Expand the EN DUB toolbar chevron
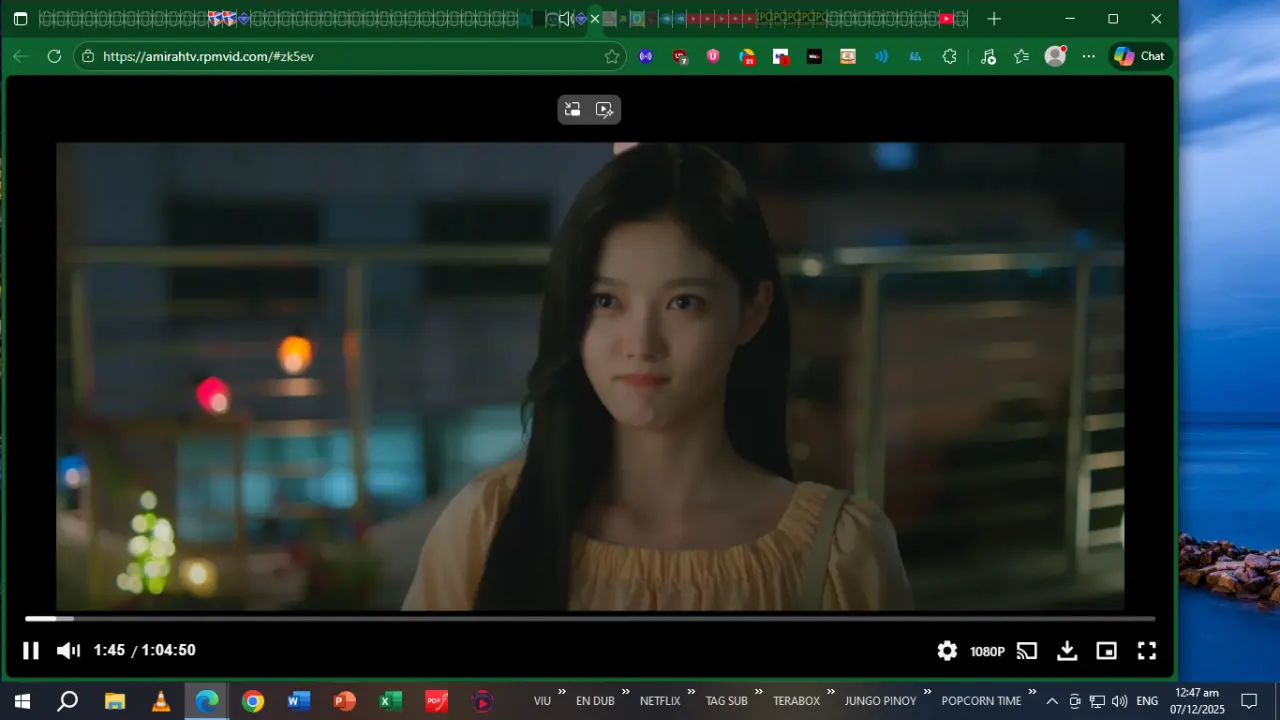1280x720 pixels. 626,692
